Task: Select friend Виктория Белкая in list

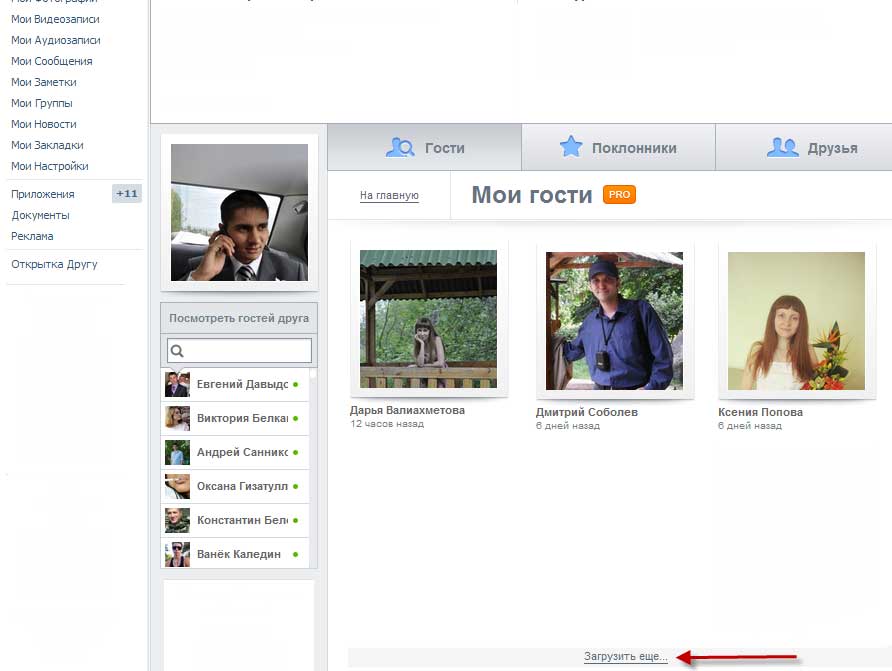Action: [235, 419]
